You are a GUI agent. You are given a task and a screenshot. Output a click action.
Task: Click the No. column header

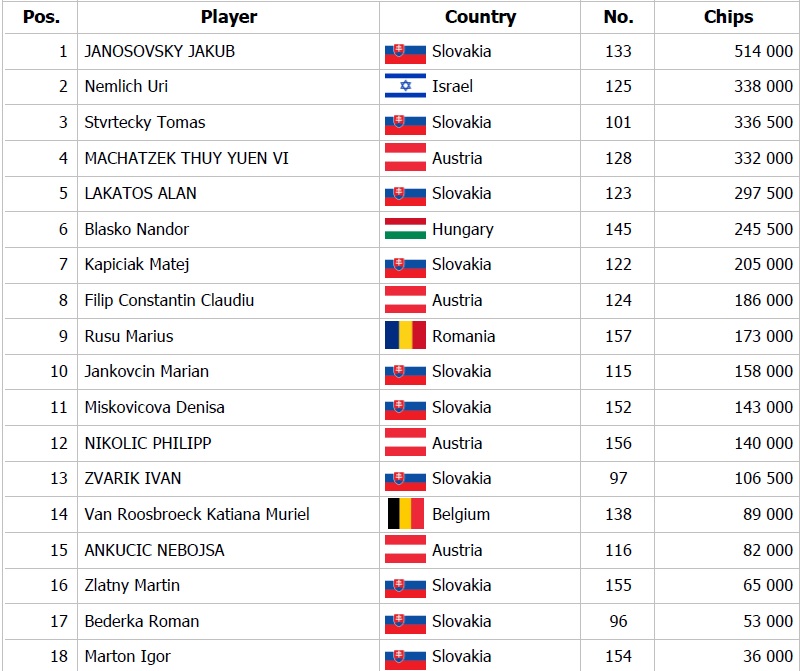[618, 17]
